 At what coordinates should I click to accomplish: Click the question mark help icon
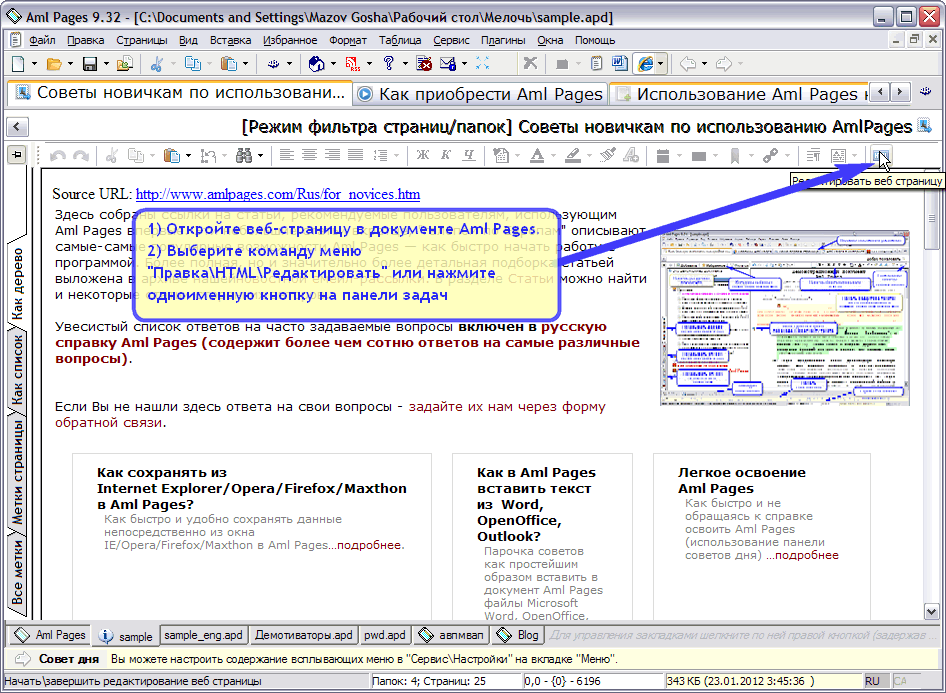pyautogui.click(x=389, y=63)
